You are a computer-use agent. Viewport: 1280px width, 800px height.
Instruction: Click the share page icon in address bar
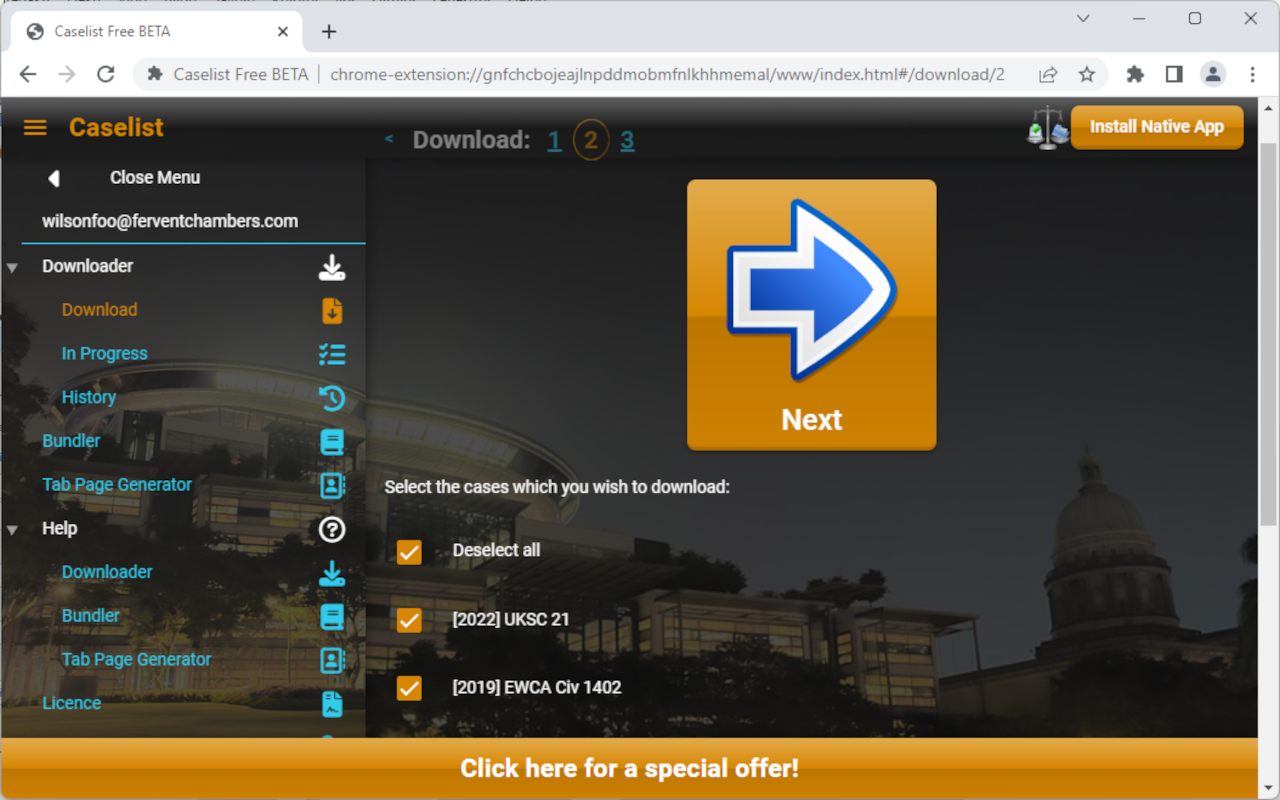click(1048, 74)
